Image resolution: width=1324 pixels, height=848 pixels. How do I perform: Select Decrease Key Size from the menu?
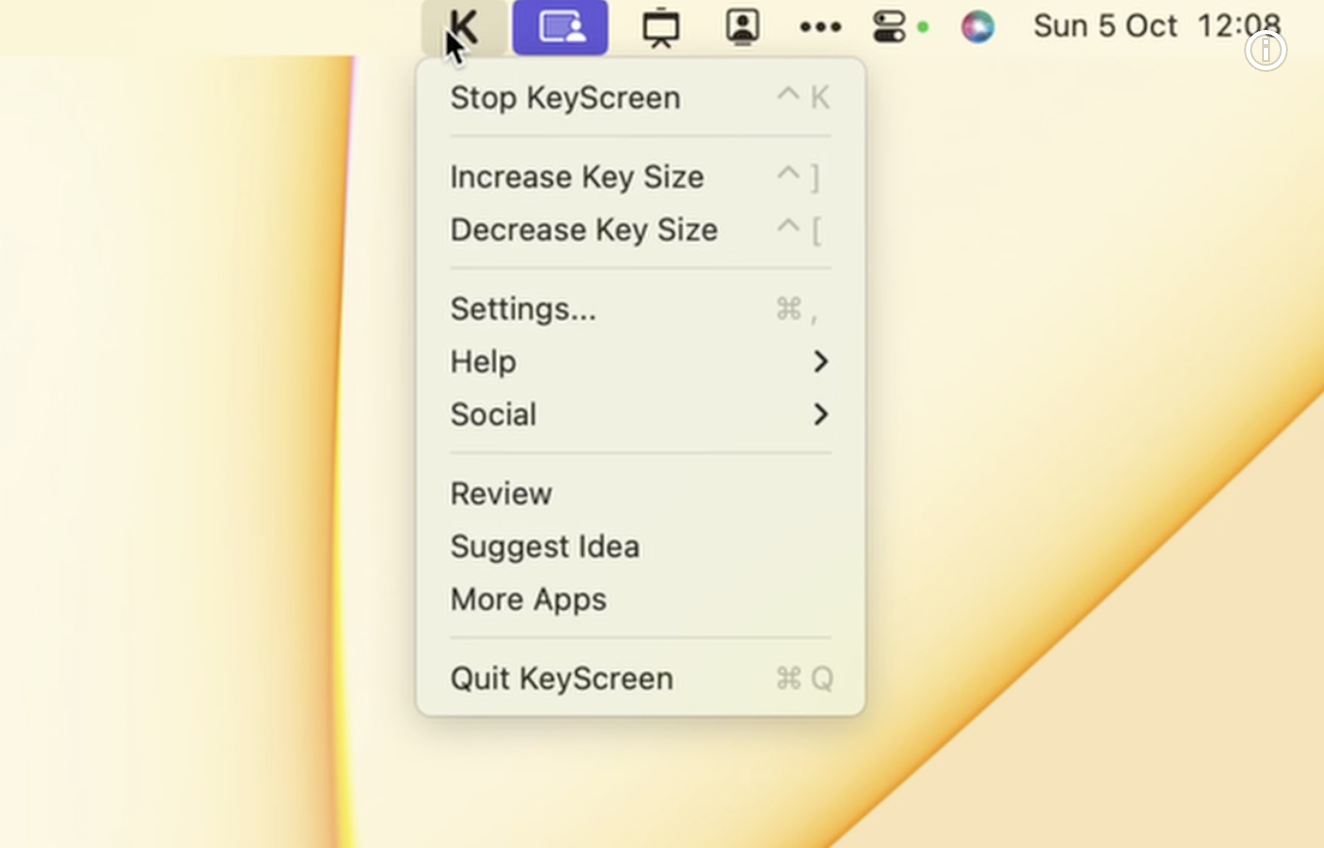tap(584, 229)
